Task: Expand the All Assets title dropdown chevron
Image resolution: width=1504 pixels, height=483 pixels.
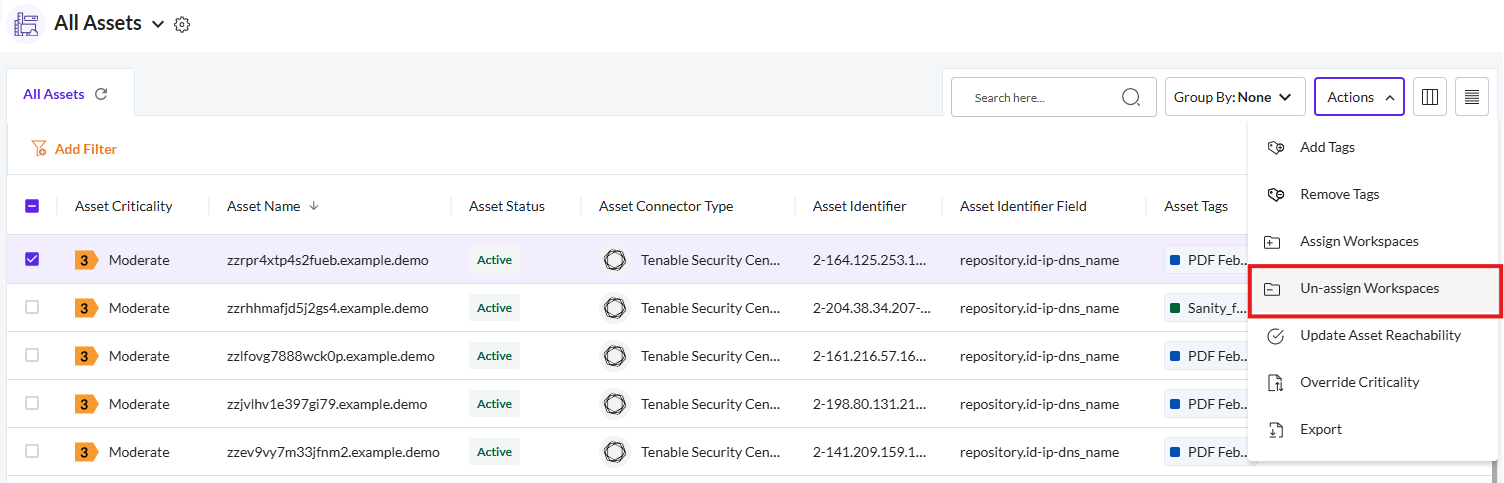Action: 158,25
